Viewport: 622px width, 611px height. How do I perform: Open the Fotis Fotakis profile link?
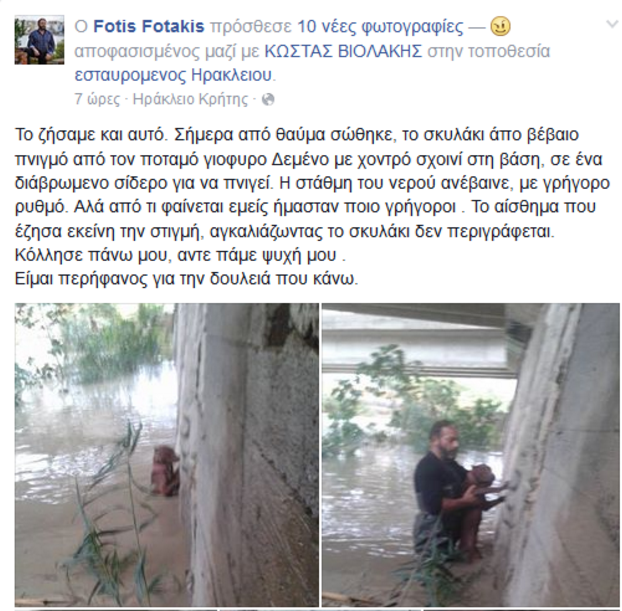(x=149, y=27)
